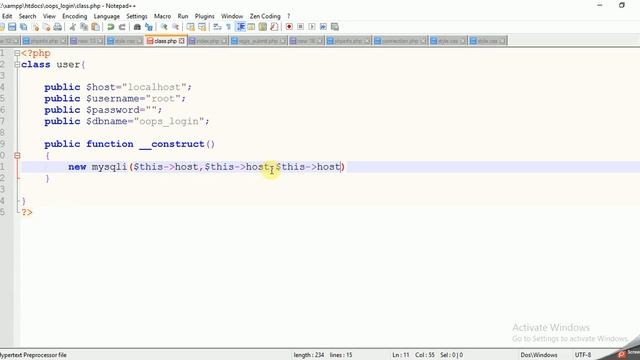The width and height of the screenshot is (640, 360).
Task: Toggle Show All Characters icon
Action: 229,27
